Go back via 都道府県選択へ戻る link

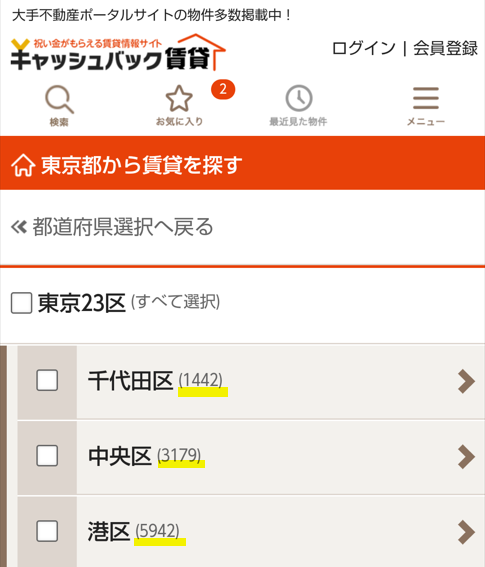click(x=123, y=227)
